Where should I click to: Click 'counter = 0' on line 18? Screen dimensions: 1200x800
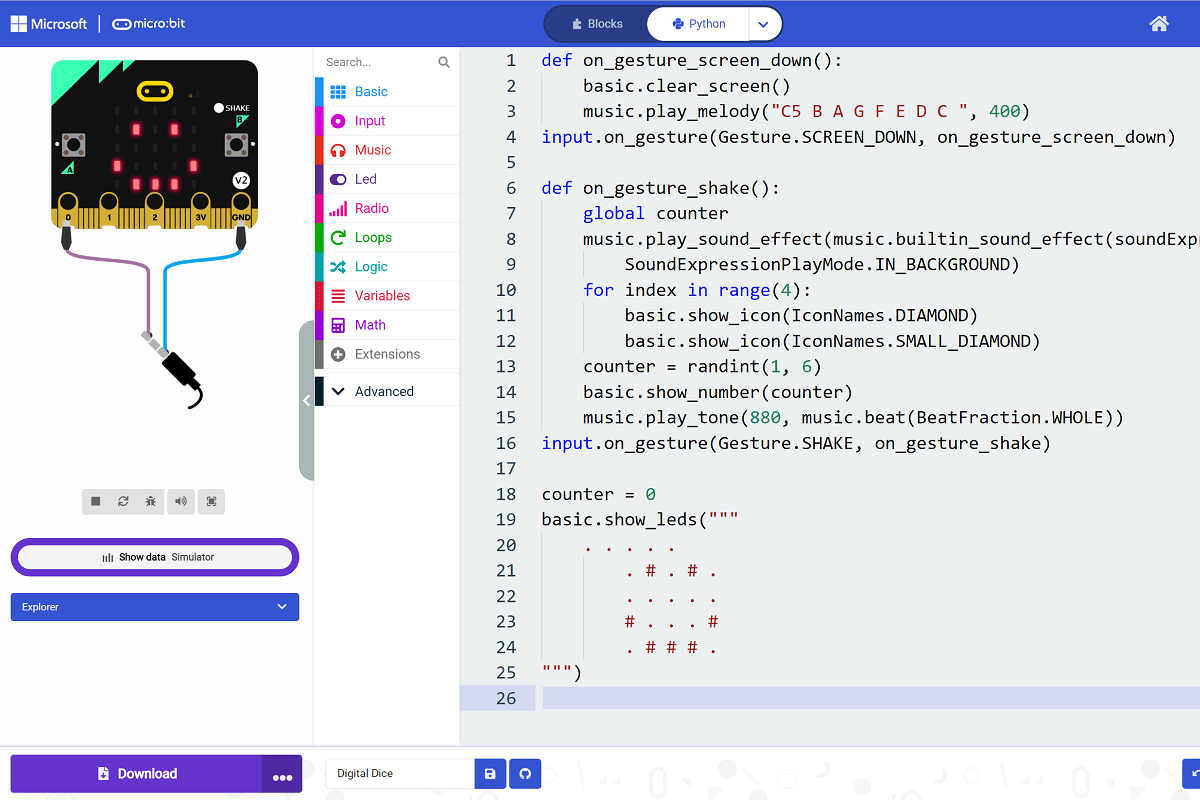[x=598, y=494]
